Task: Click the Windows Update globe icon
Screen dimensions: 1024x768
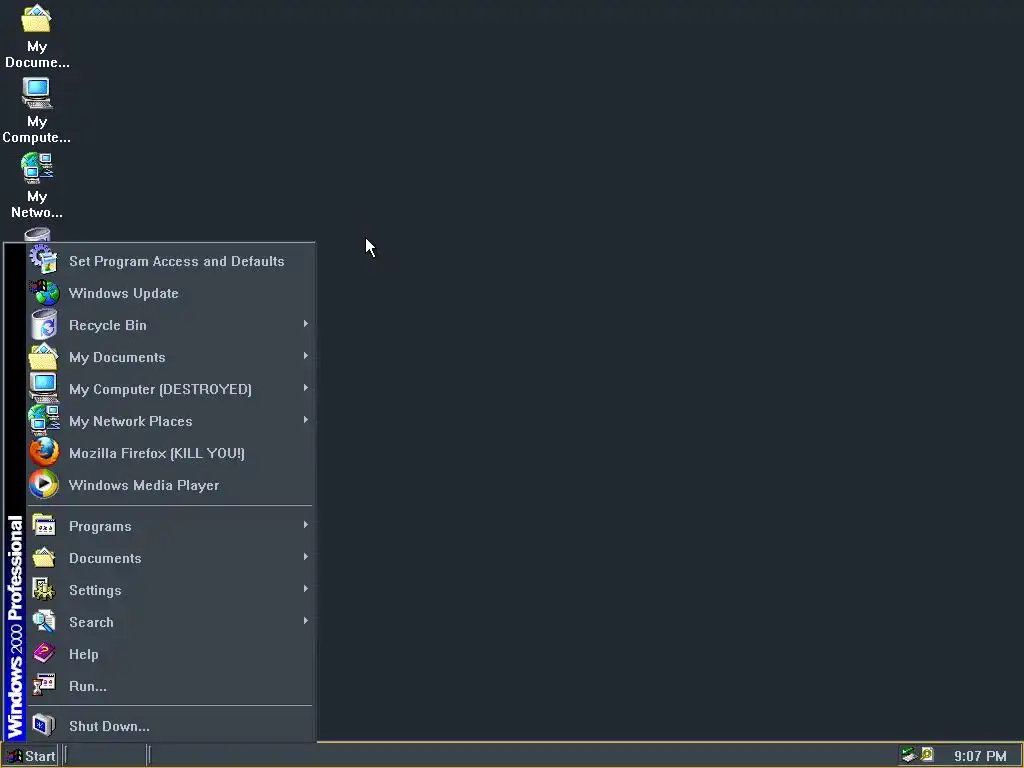Action: (44, 293)
